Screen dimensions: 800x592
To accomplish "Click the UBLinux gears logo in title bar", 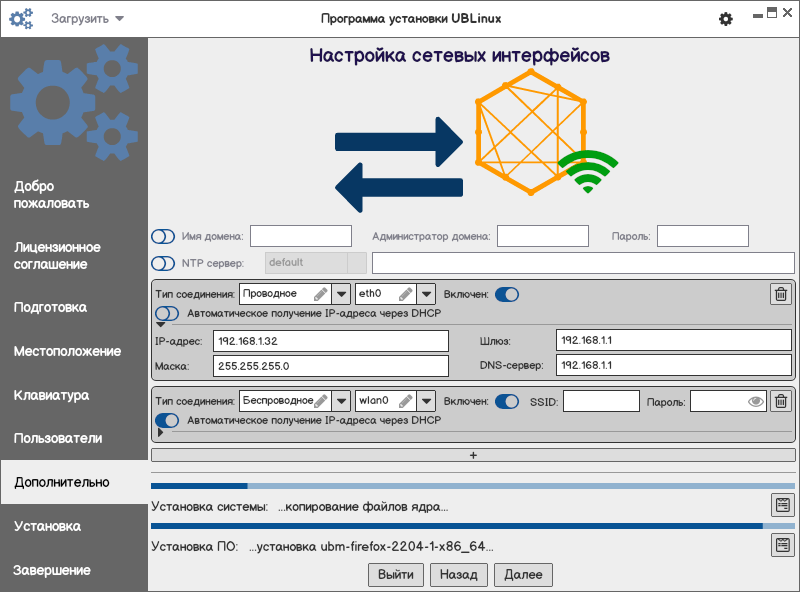I will tap(21, 18).
